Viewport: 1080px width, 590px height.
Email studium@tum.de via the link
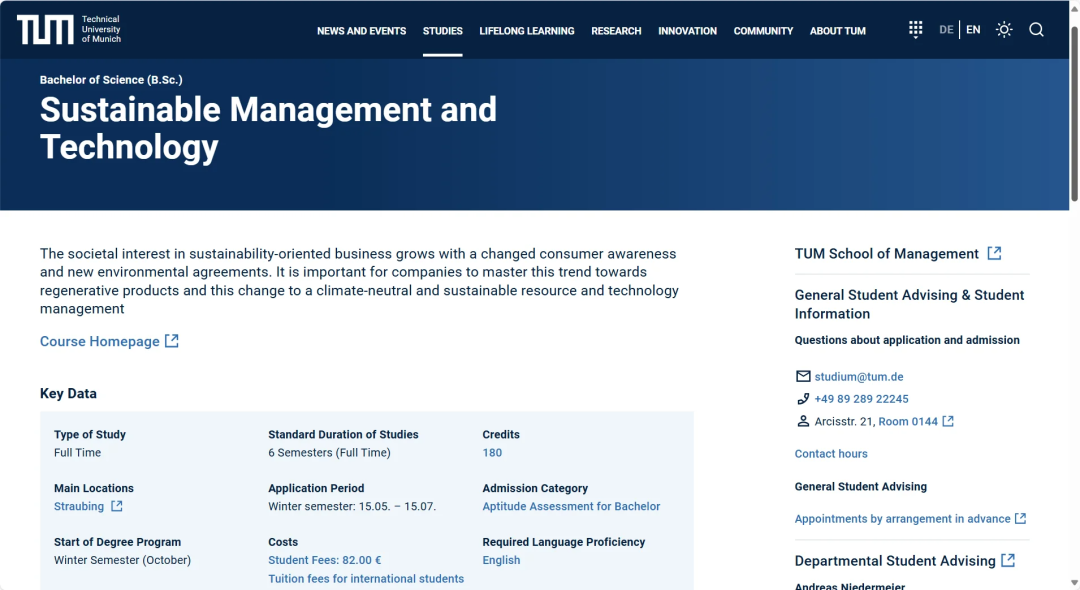(x=859, y=377)
